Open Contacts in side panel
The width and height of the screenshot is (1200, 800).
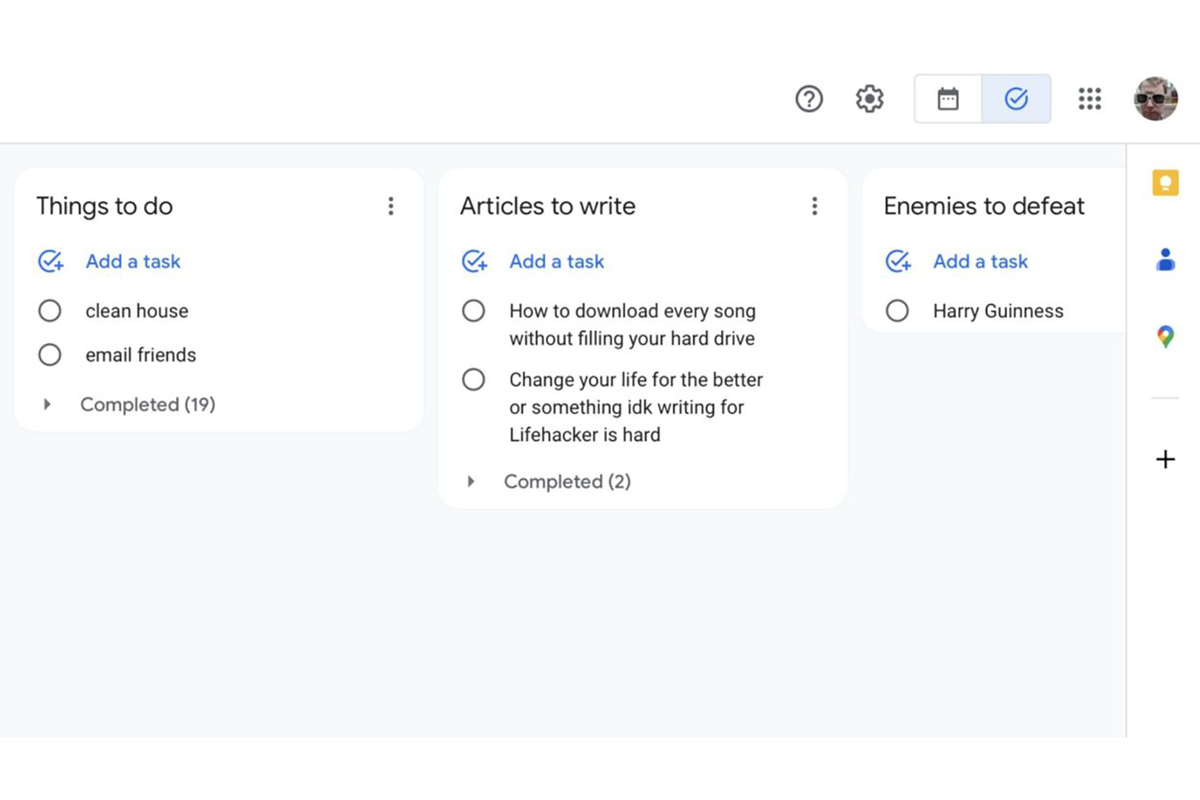(1165, 260)
